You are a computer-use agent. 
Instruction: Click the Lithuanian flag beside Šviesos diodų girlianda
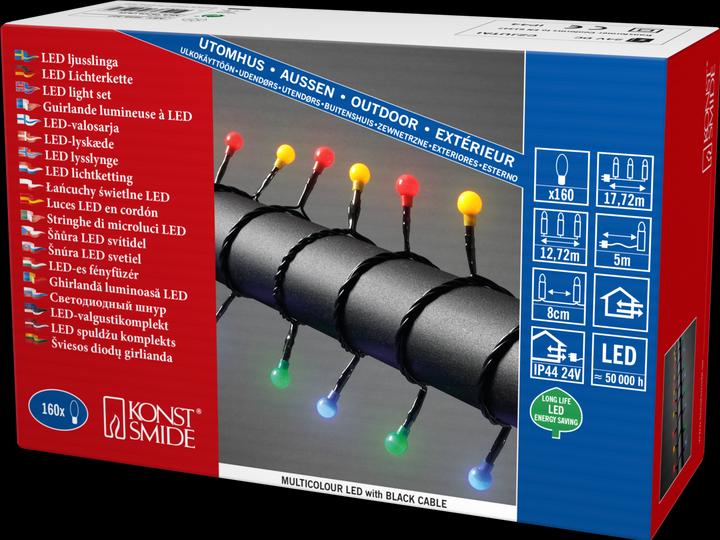37,340
